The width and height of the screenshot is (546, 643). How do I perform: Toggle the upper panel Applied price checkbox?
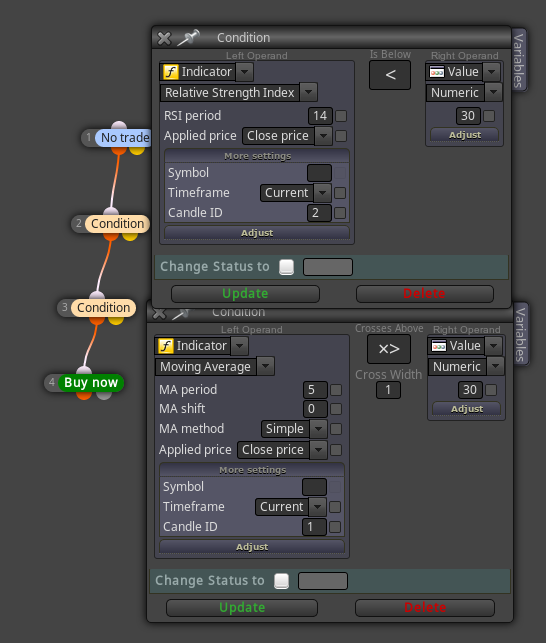coord(341,136)
